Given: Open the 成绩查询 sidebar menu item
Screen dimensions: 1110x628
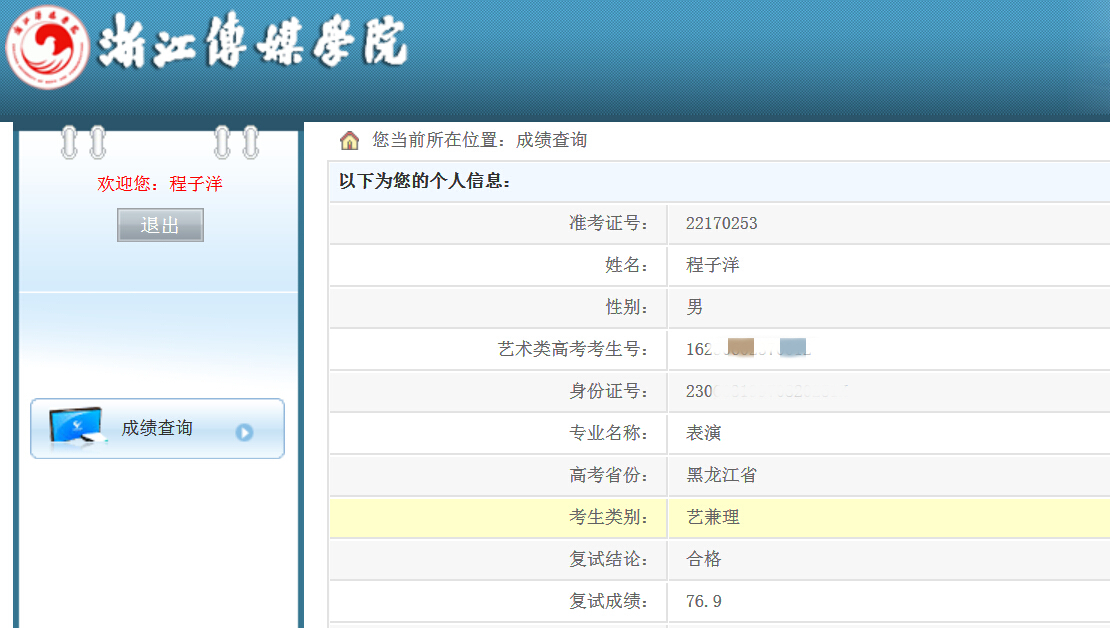Looking at the screenshot, I should click(x=157, y=429).
